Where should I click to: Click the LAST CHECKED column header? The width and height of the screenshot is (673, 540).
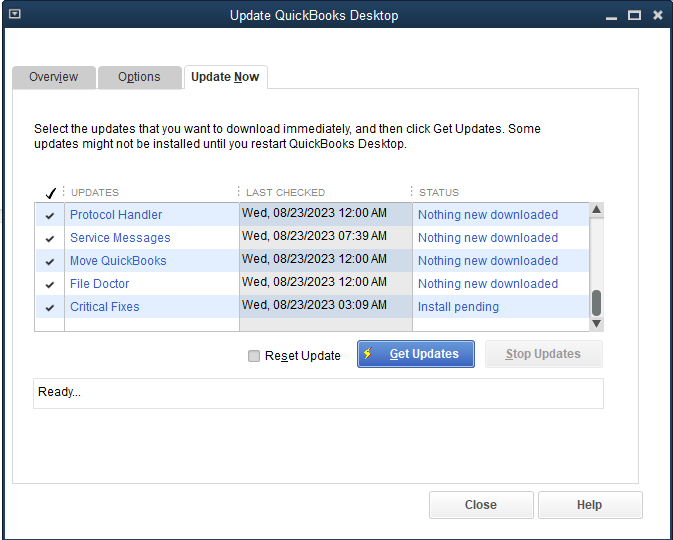pos(285,192)
